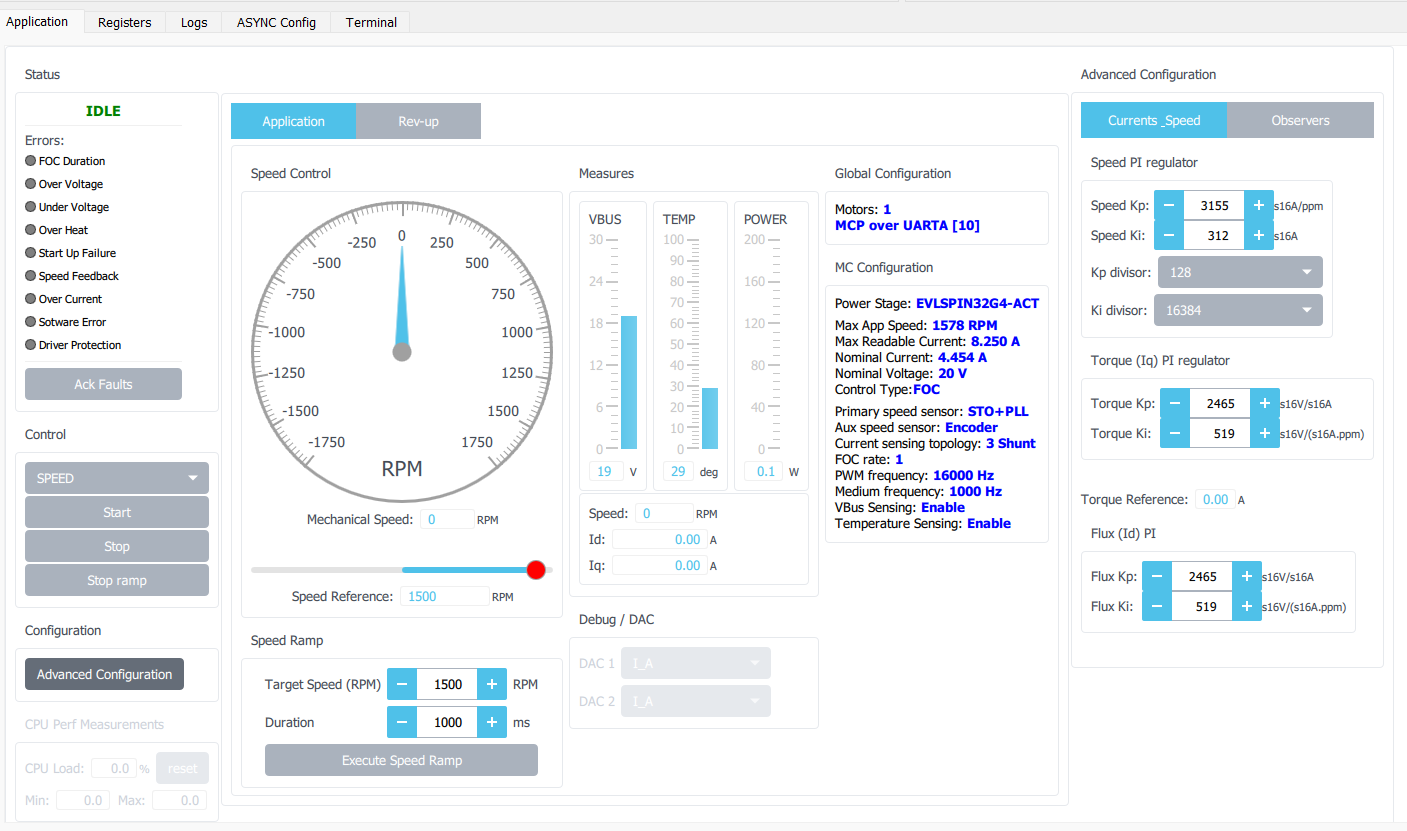The width and height of the screenshot is (1407, 831).
Task: Open the SPEED control mode dropdown
Action: click(116, 477)
